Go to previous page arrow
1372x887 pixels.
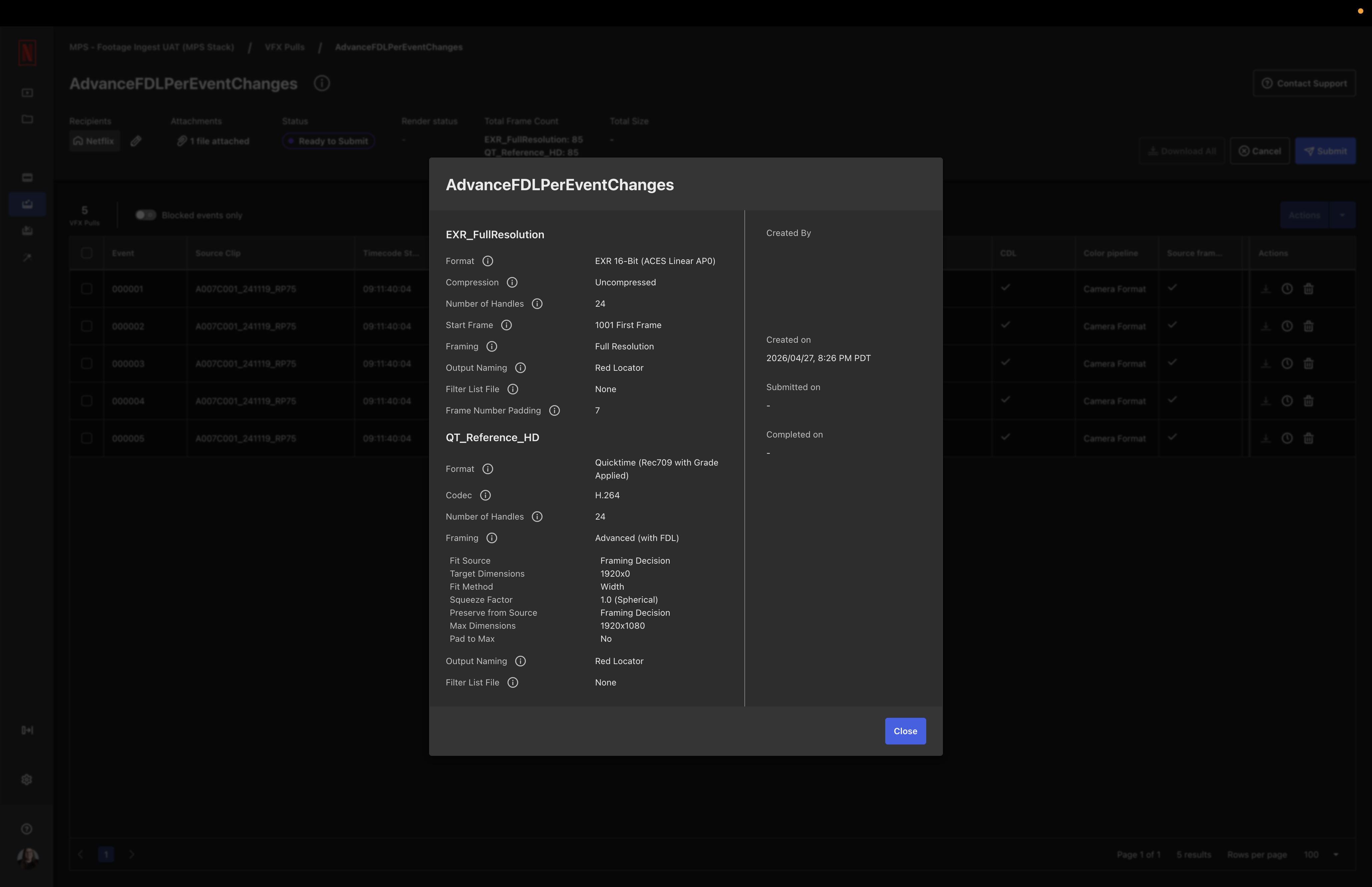[81, 854]
